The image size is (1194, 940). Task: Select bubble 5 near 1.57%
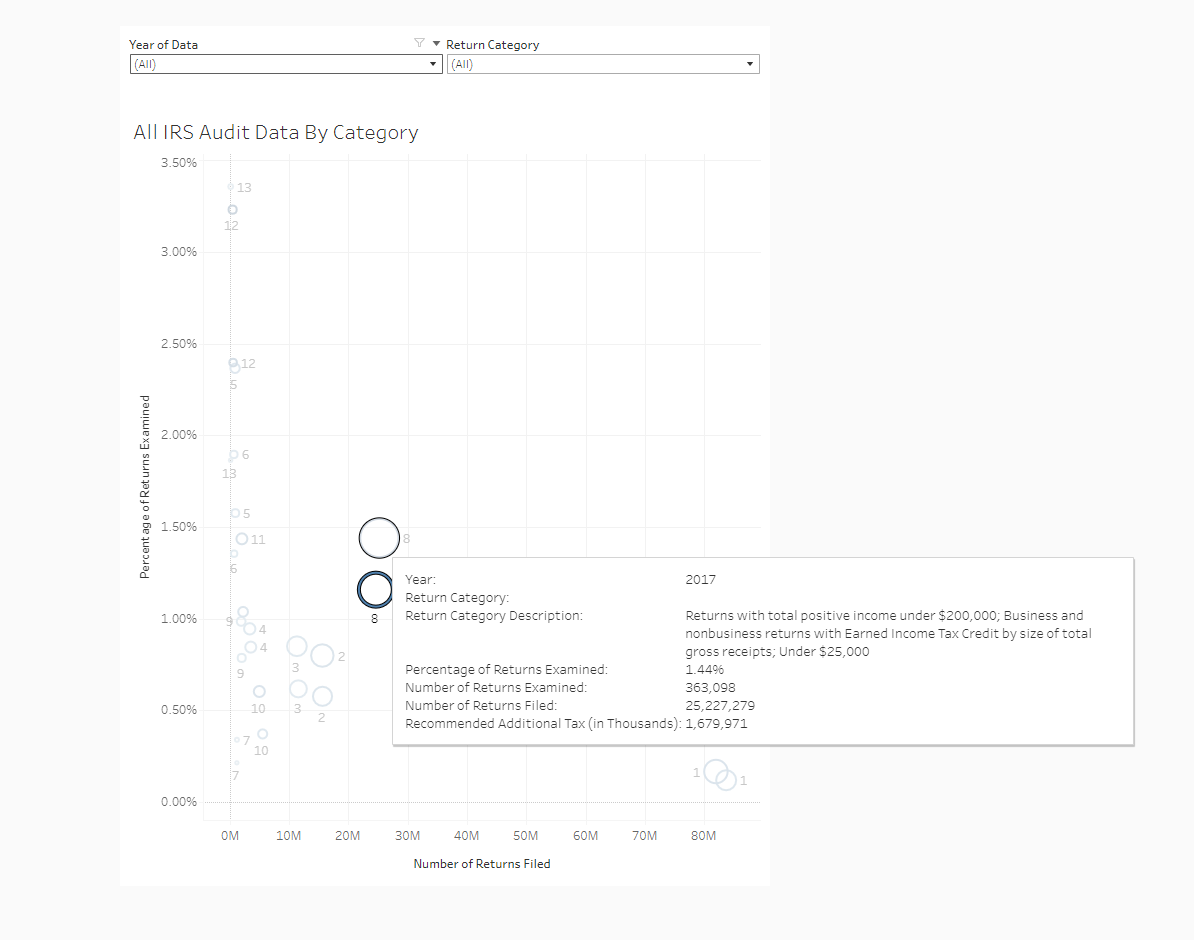pyautogui.click(x=235, y=513)
